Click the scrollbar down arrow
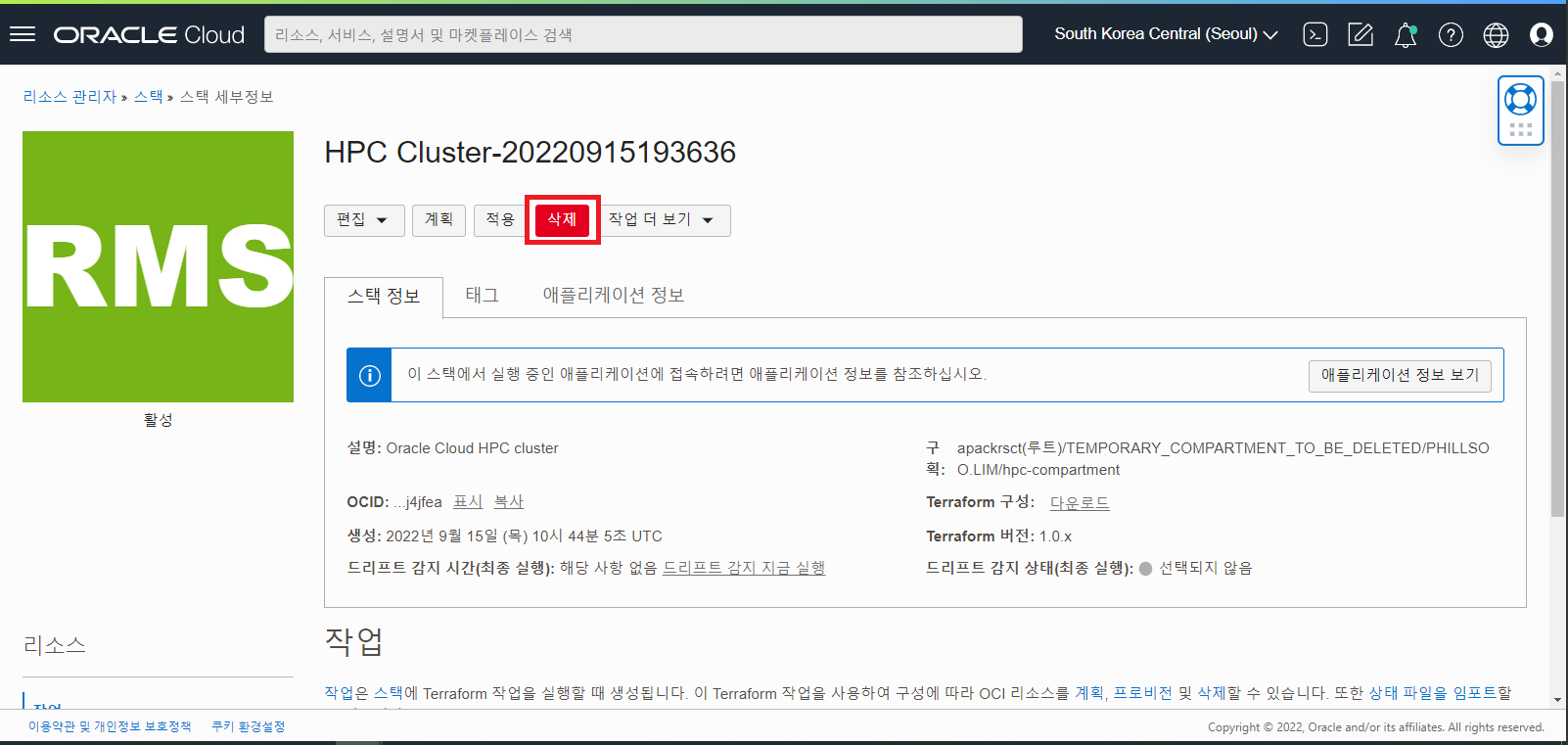Viewport: 1568px width, 745px height. (1558, 700)
